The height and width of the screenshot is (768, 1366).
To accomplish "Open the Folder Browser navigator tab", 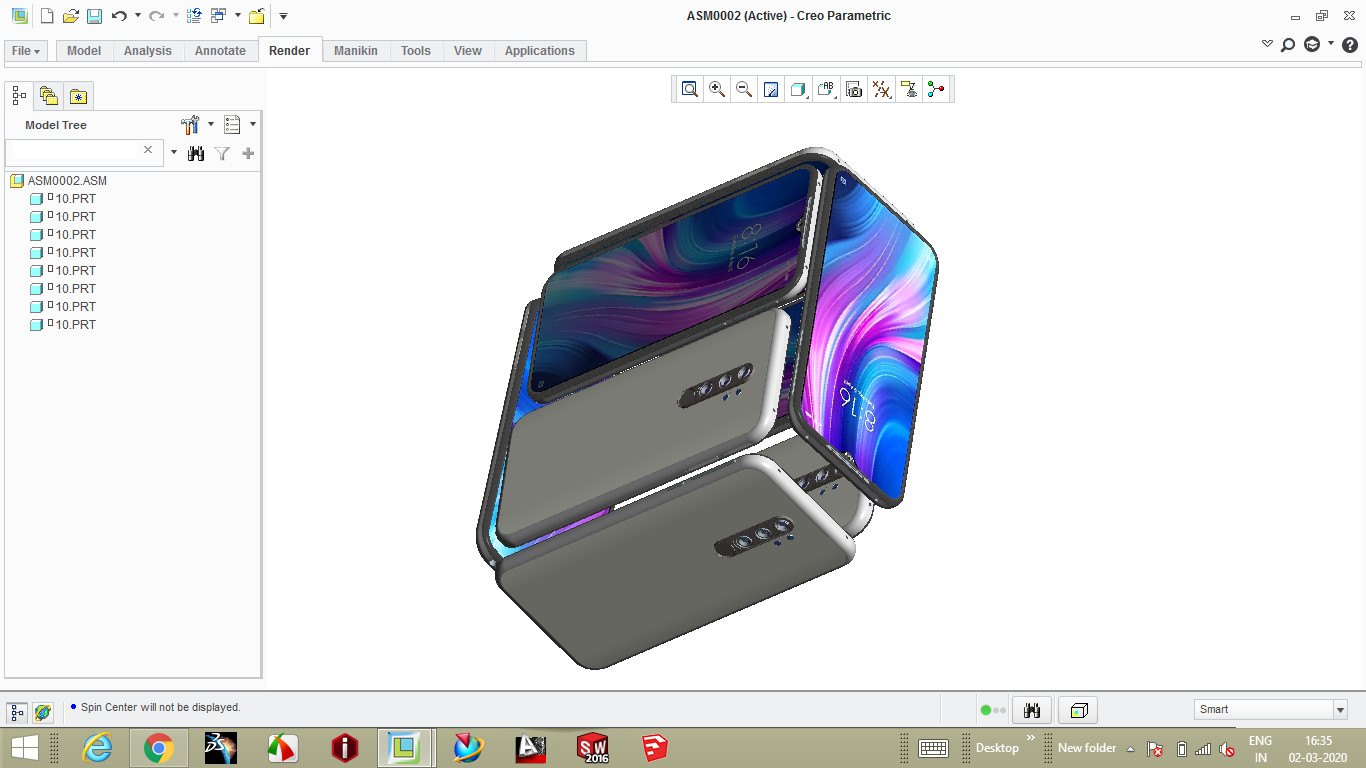I will pos(49,96).
